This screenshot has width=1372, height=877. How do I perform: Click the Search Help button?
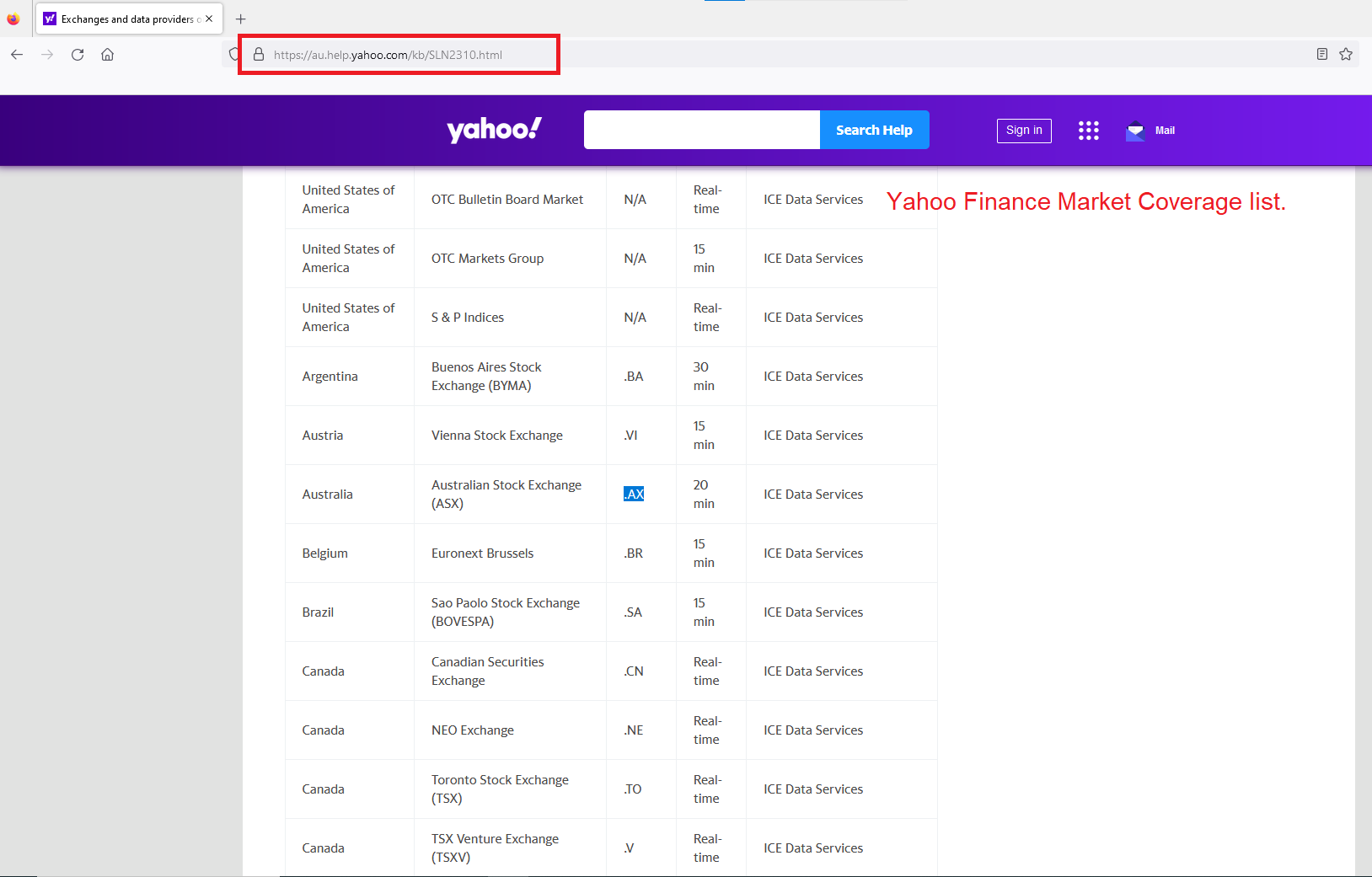point(874,130)
